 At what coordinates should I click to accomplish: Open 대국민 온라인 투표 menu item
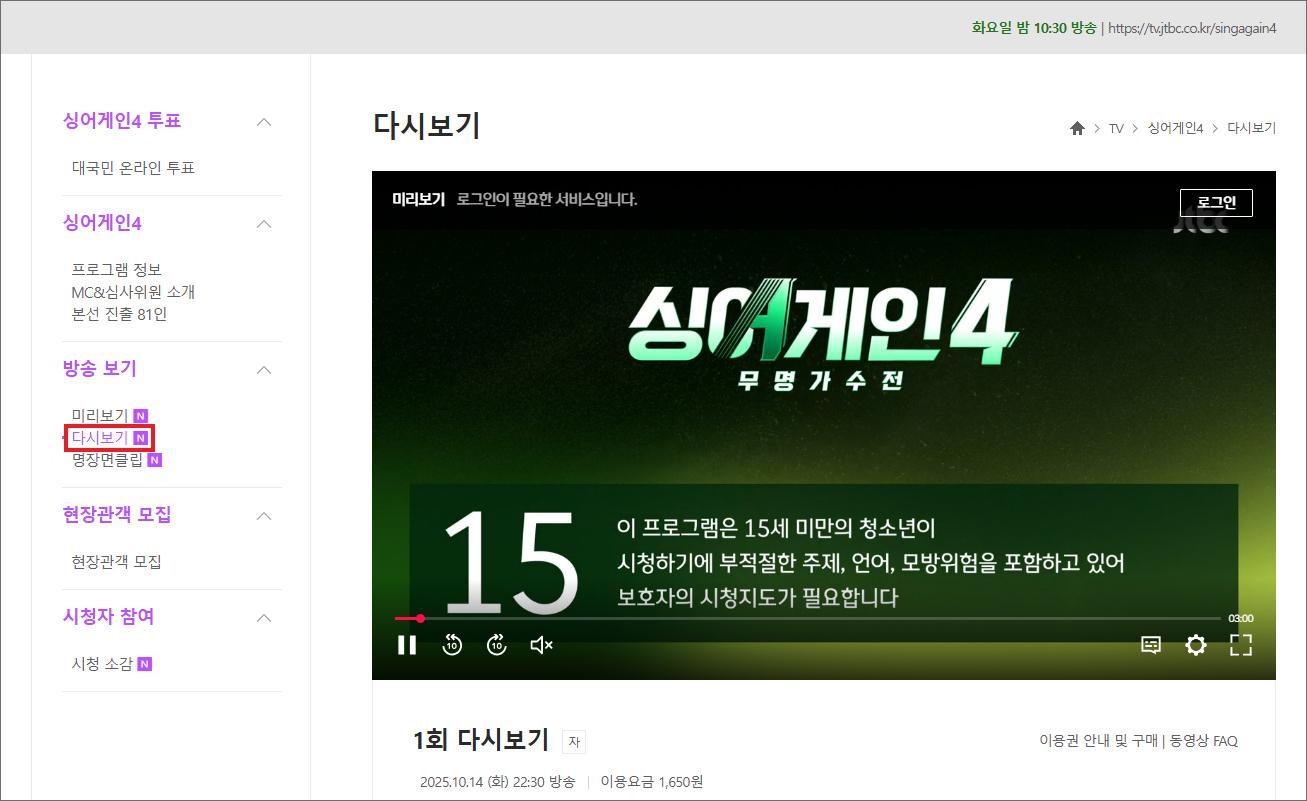133,168
